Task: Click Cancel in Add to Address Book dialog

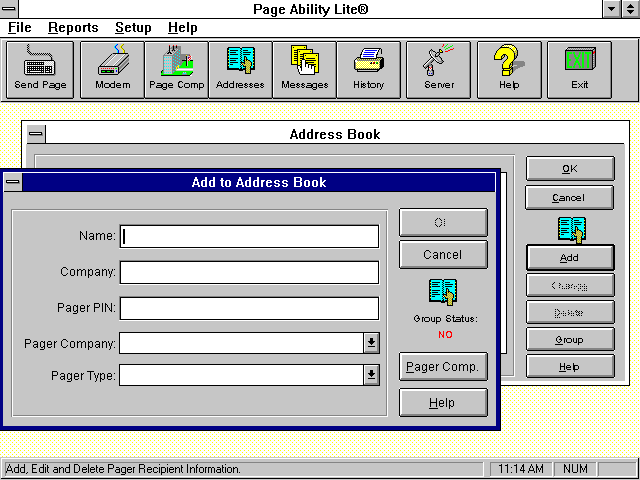Action: tap(443, 255)
